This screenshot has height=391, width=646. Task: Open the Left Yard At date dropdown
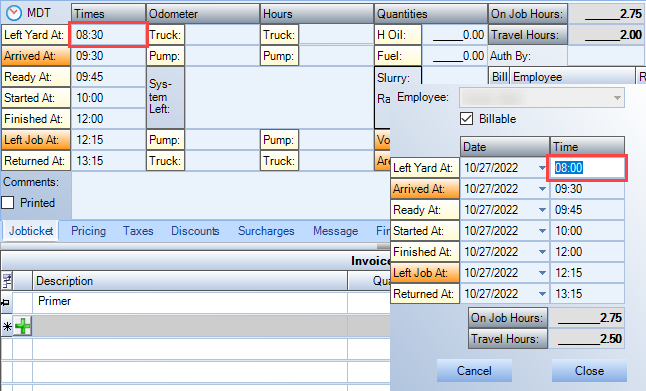(542, 168)
